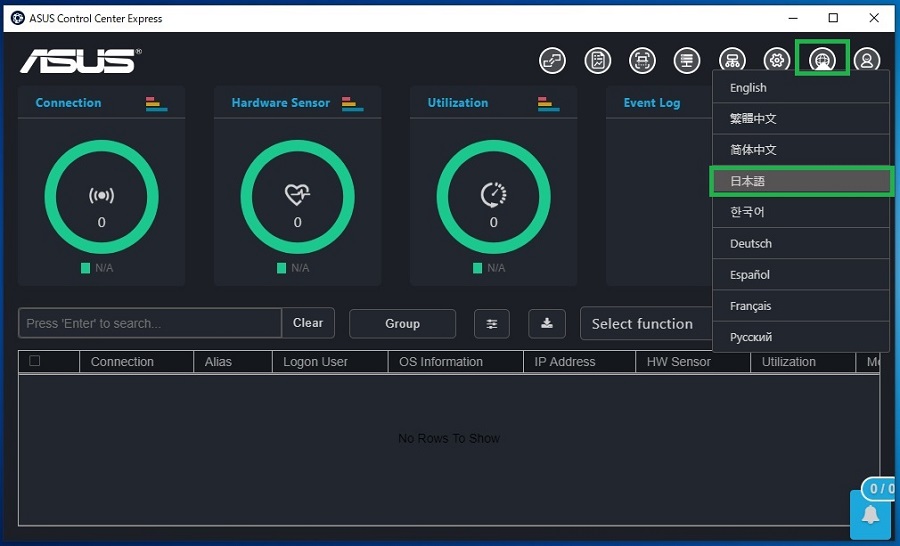Screen dimensions: 900x546
Task: Choose 日本語 from the language menu
Action: (801, 181)
